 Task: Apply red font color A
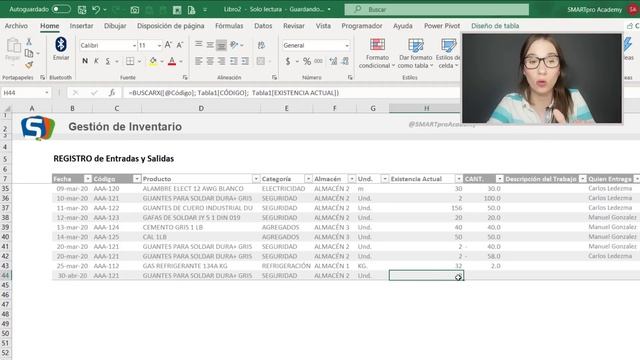(x=172, y=61)
